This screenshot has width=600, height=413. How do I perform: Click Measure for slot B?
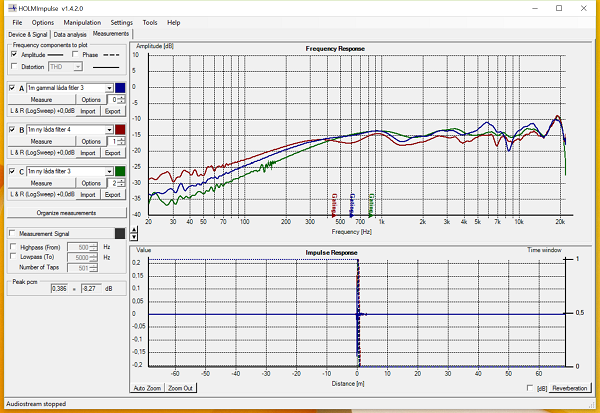pos(41,141)
